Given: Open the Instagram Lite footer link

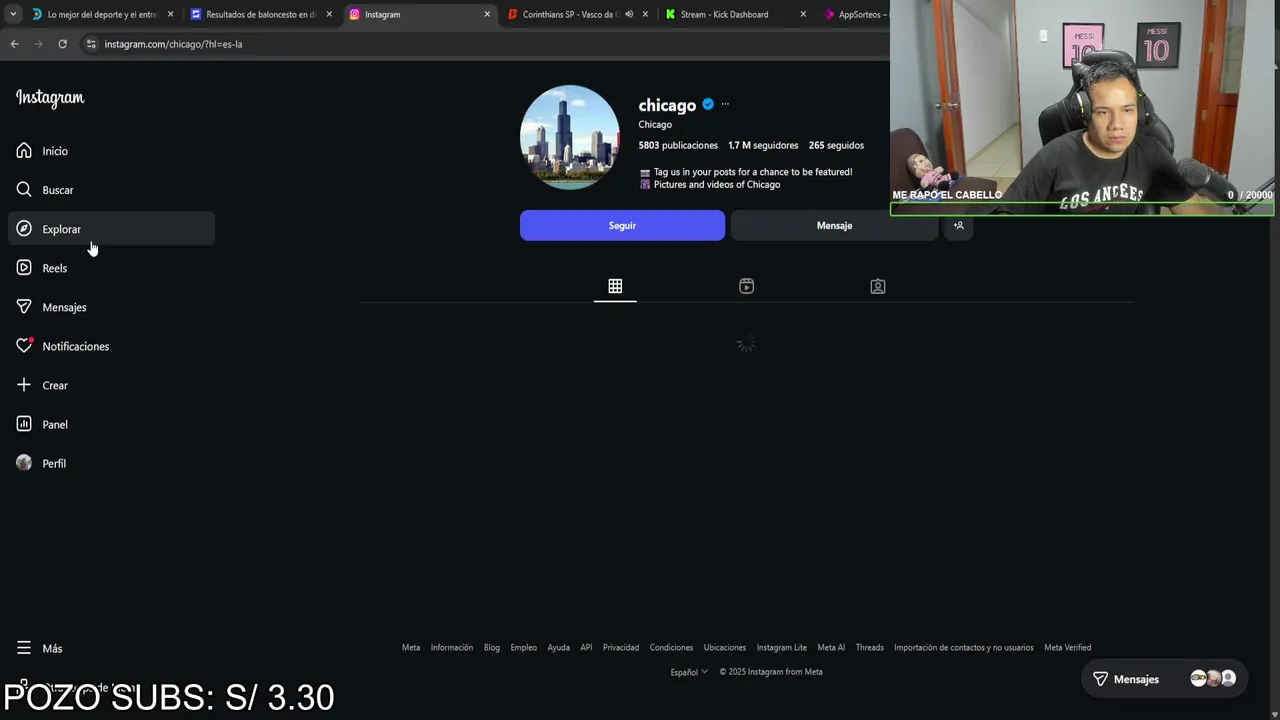Looking at the screenshot, I should 782,647.
